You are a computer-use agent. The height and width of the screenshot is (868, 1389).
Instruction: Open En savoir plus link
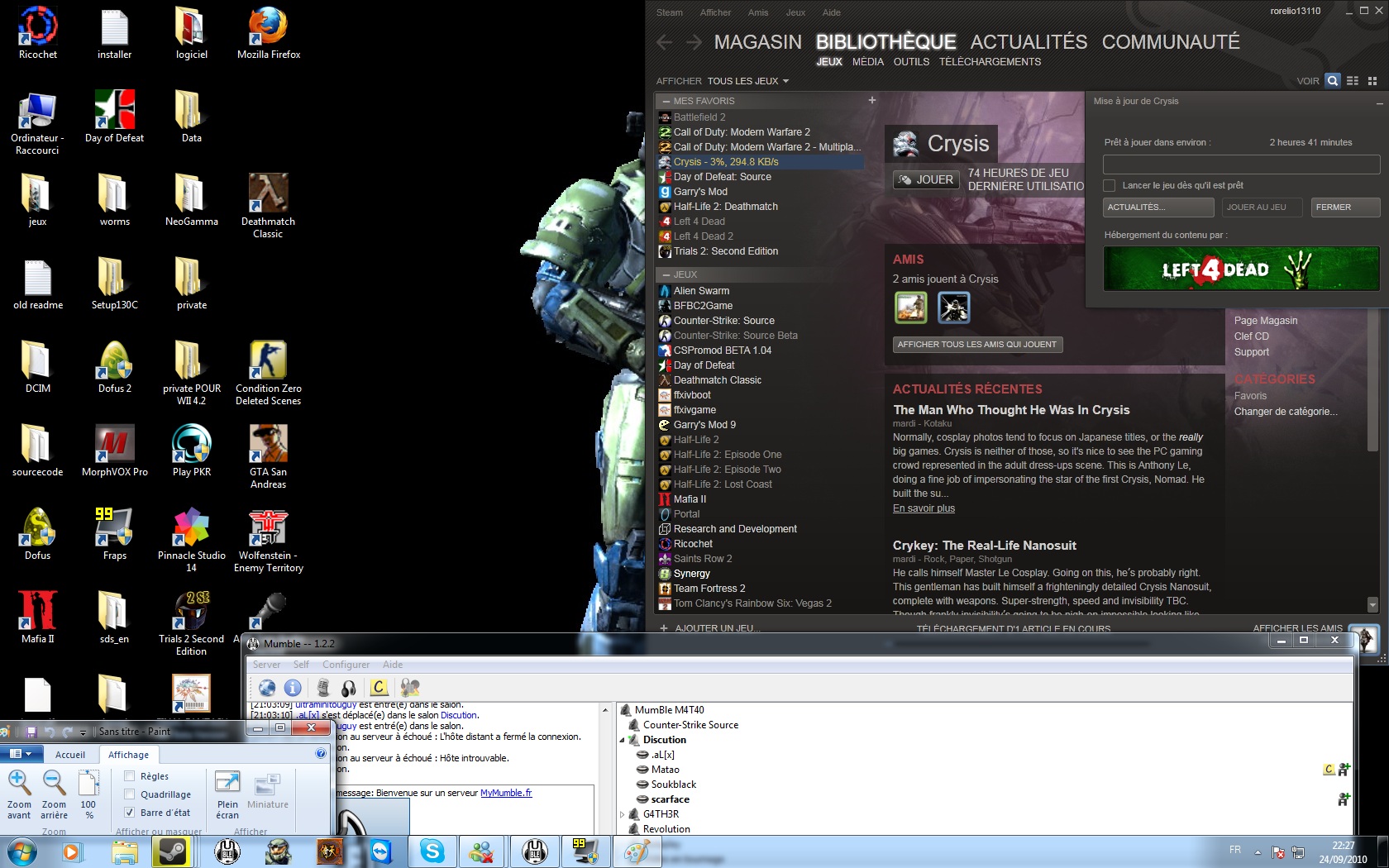924,508
